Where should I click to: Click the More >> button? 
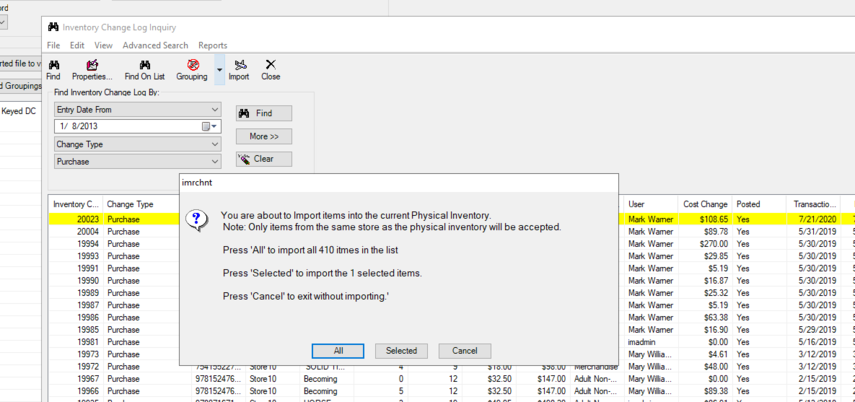tap(264, 136)
